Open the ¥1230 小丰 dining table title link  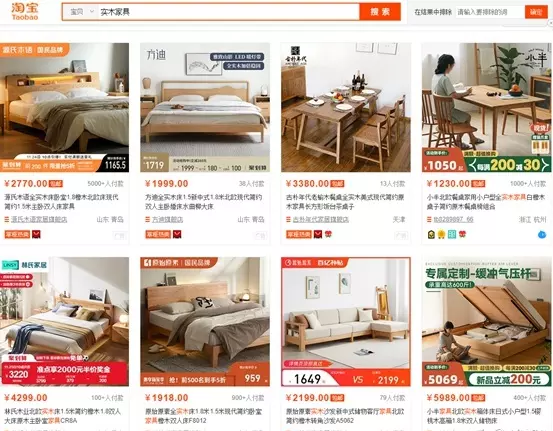[486, 202]
